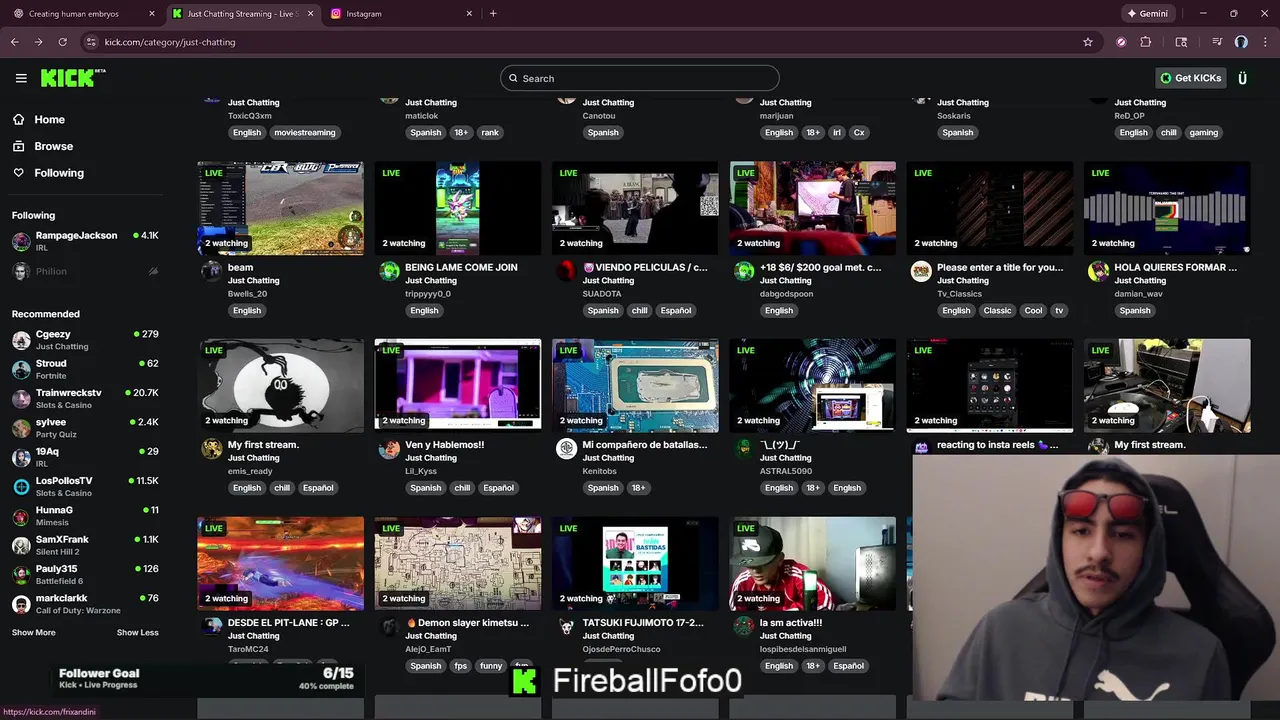Click ASTRAL5090 channel name
Image resolution: width=1280 pixels, height=720 pixels.
click(786, 471)
